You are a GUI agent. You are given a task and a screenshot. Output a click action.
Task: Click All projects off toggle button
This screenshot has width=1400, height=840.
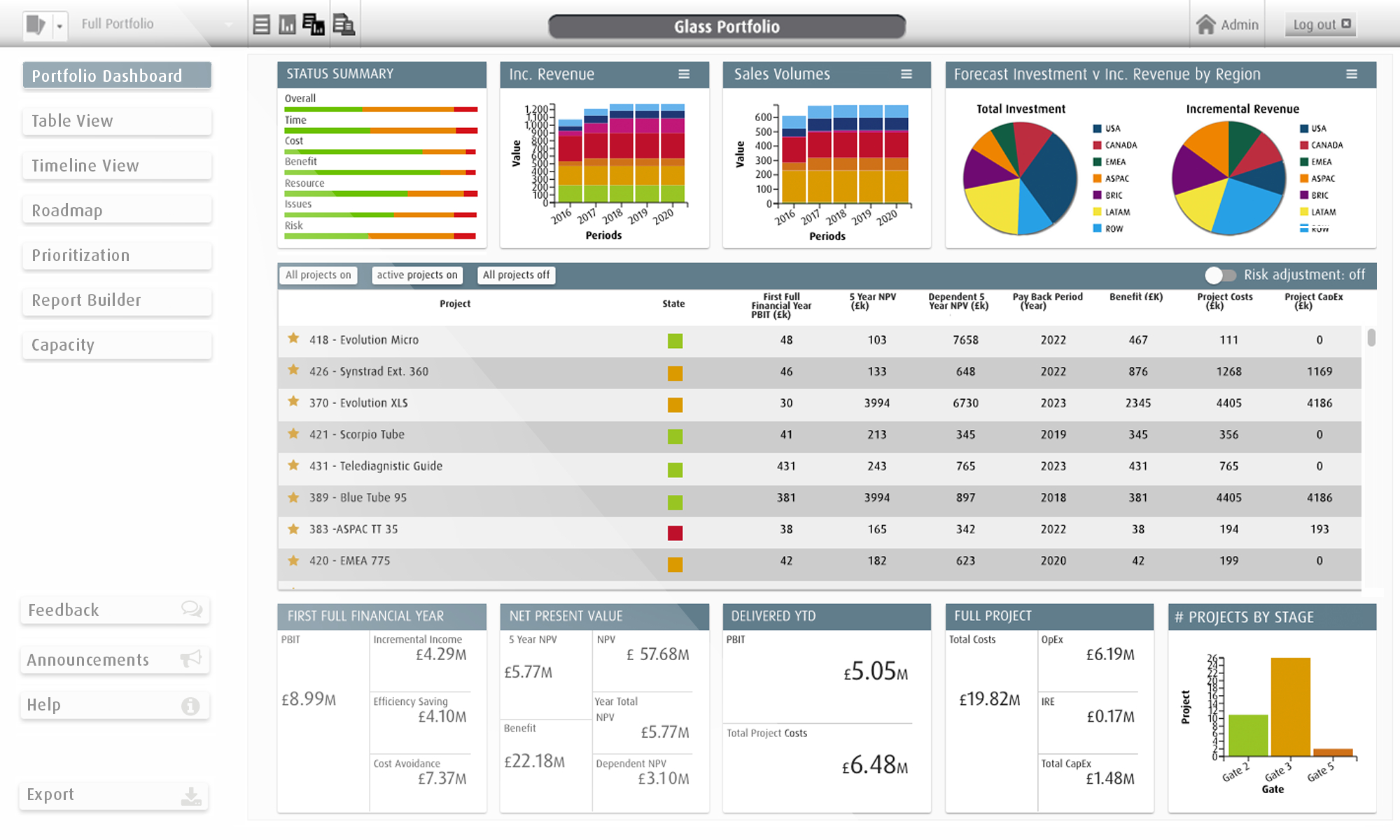click(x=517, y=275)
